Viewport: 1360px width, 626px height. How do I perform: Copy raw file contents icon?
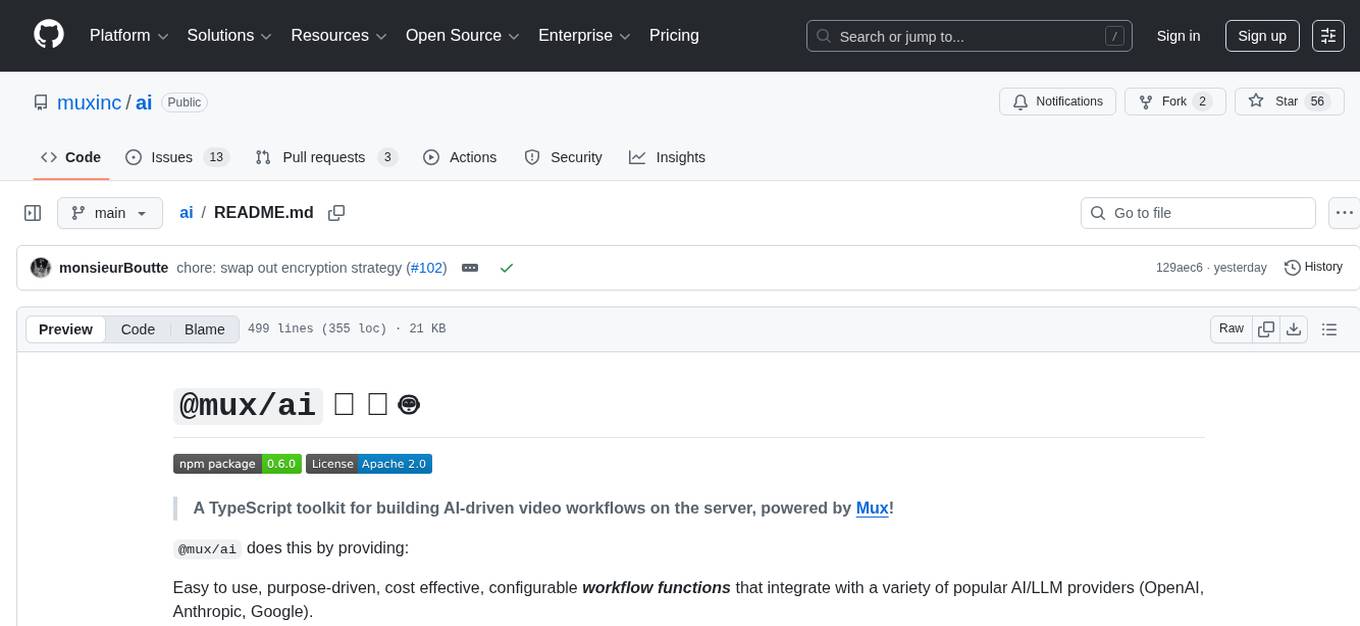coord(1266,329)
